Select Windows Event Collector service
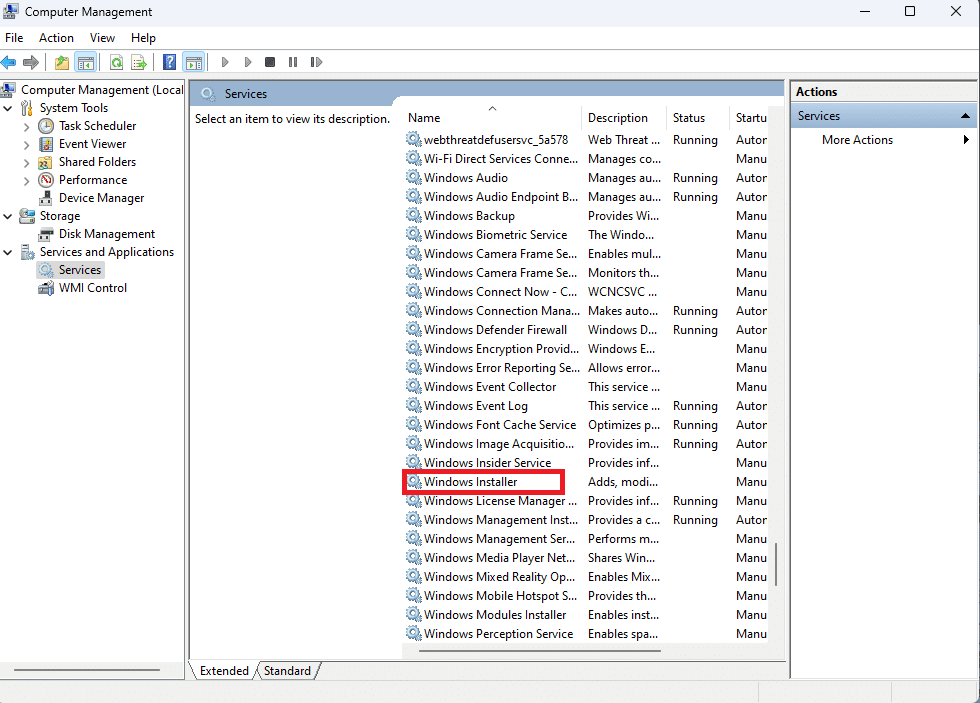 pyautogui.click(x=490, y=387)
